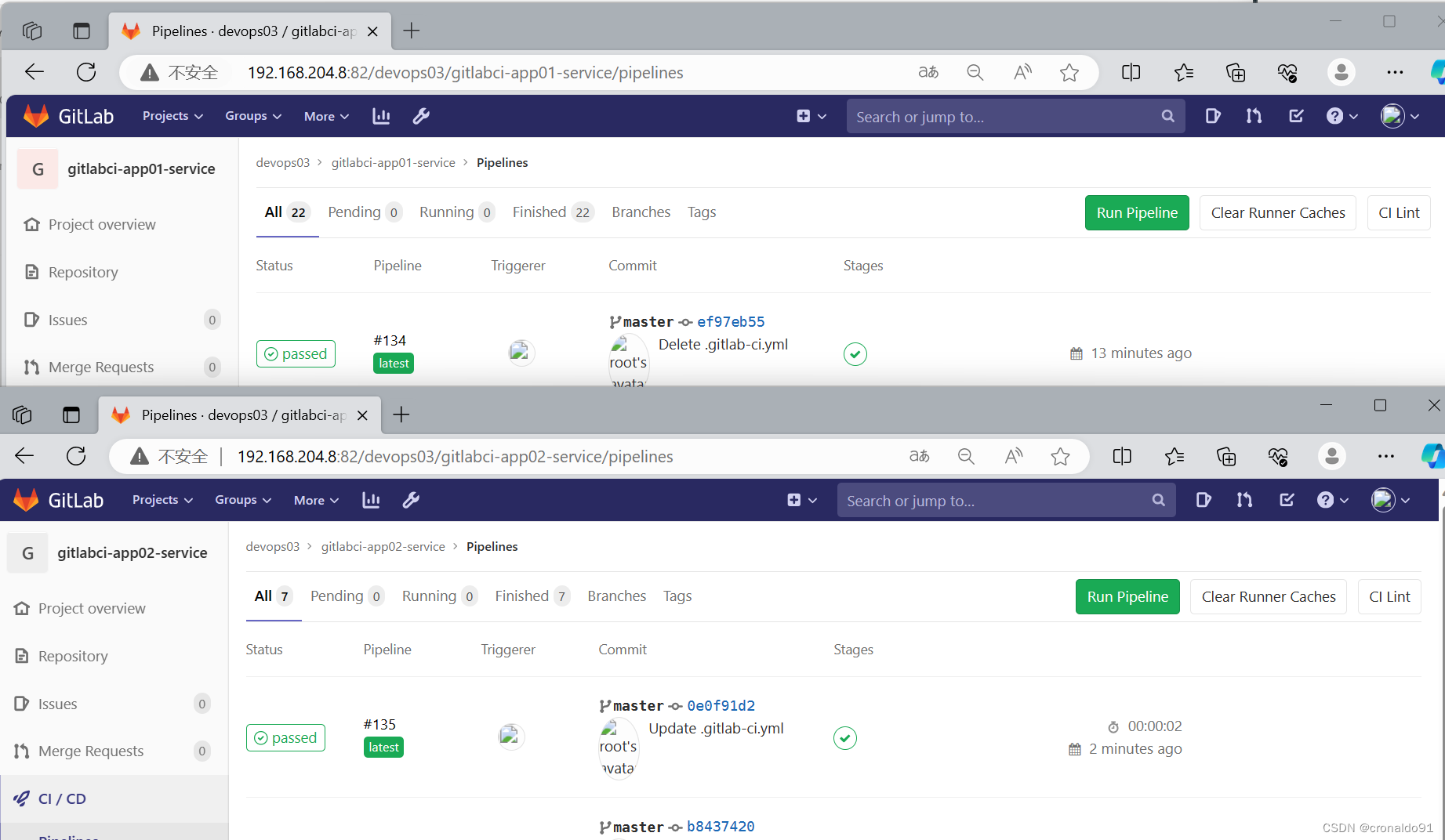The width and height of the screenshot is (1445, 840).
Task: Click the passed stage check icon for pipeline #135
Action: 845,738
